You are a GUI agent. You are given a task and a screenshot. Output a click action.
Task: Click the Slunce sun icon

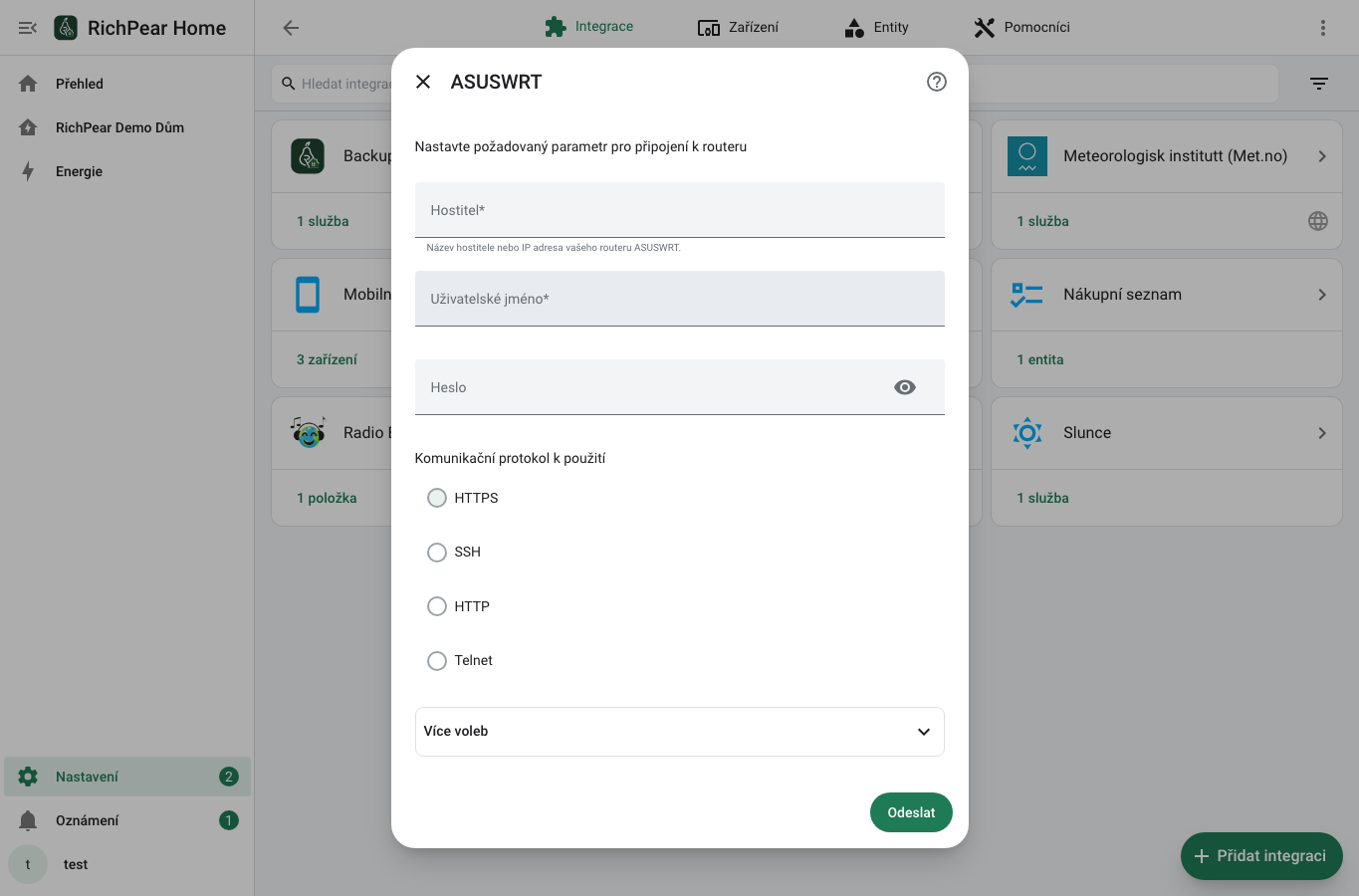coord(1027,433)
